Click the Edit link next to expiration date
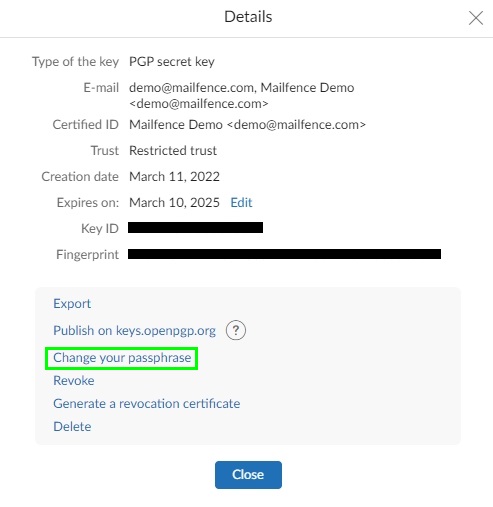This screenshot has height=507, width=493. tap(241, 202)
